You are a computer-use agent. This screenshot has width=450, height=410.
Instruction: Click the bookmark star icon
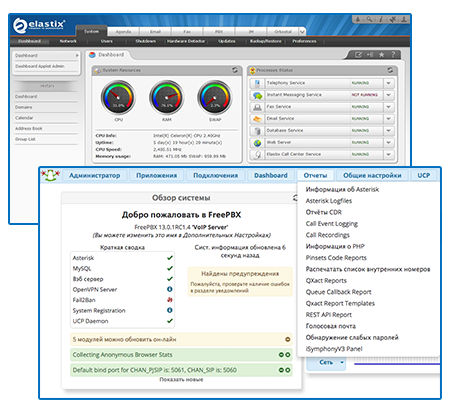click(381, 54)
